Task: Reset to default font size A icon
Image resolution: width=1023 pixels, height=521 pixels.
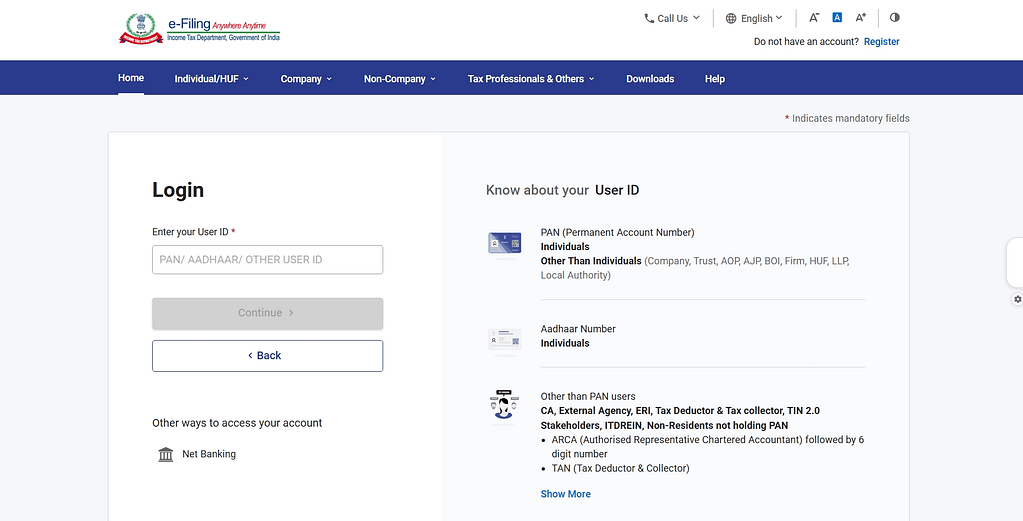Action: [837, 18]
